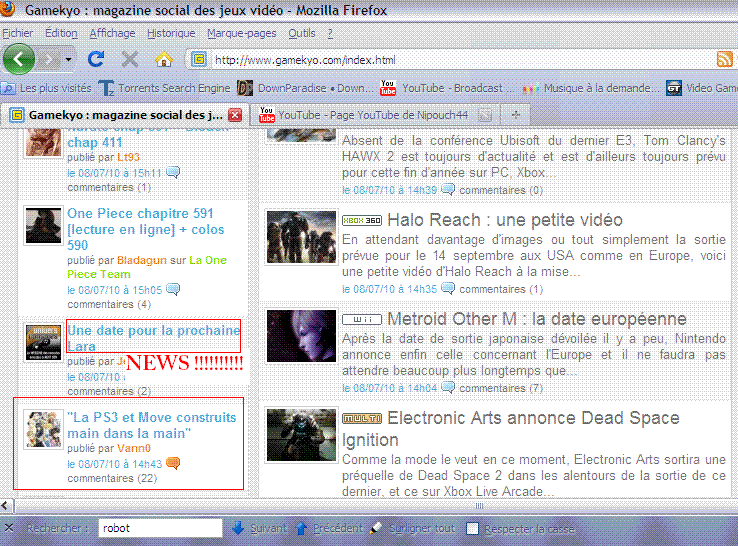Open the navigation history dropdown arrow
738x546 pixels.
pyautogui.click(x=68, y=59)
